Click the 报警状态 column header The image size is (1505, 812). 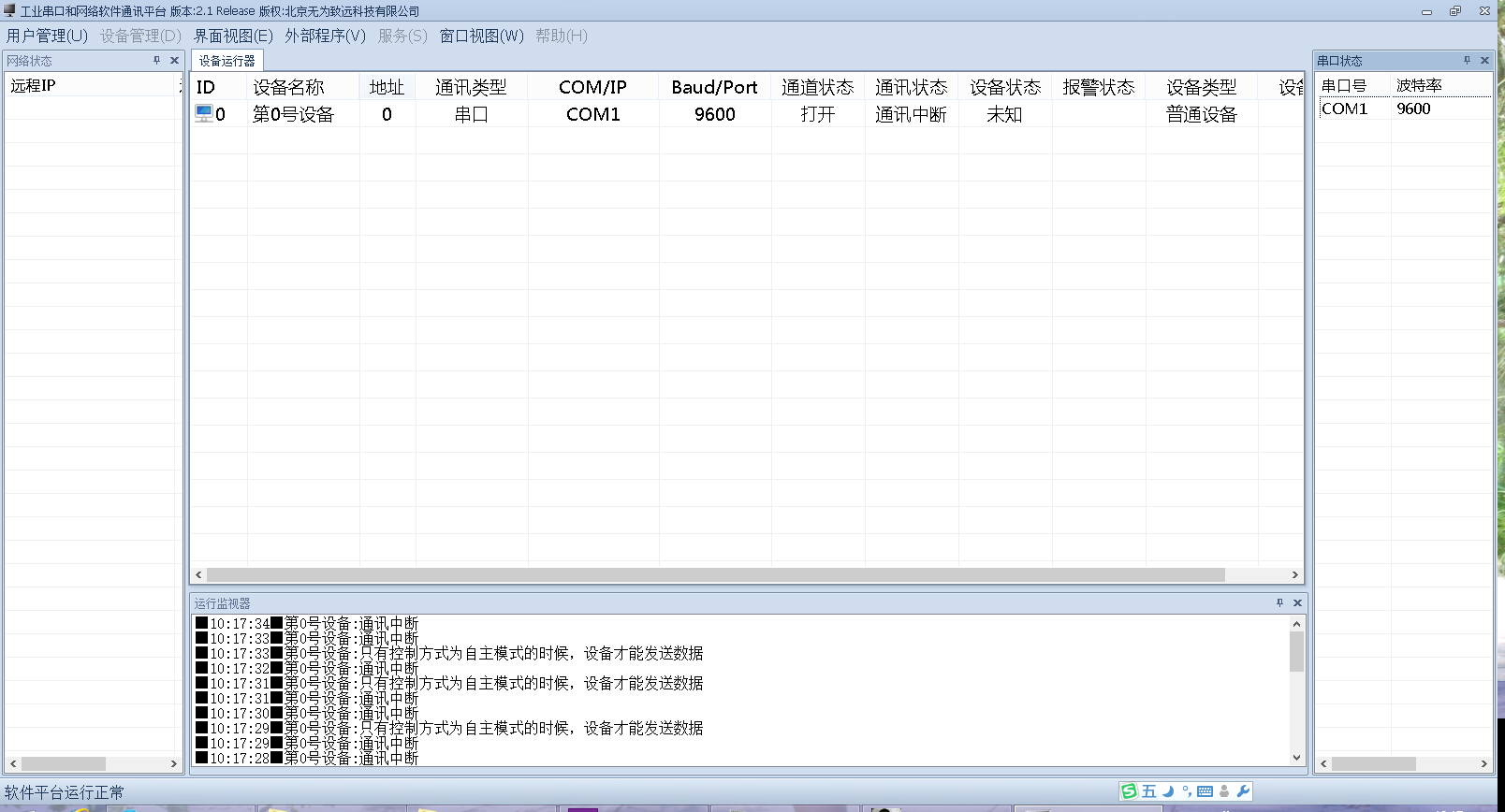click(x=1099, y=87)
